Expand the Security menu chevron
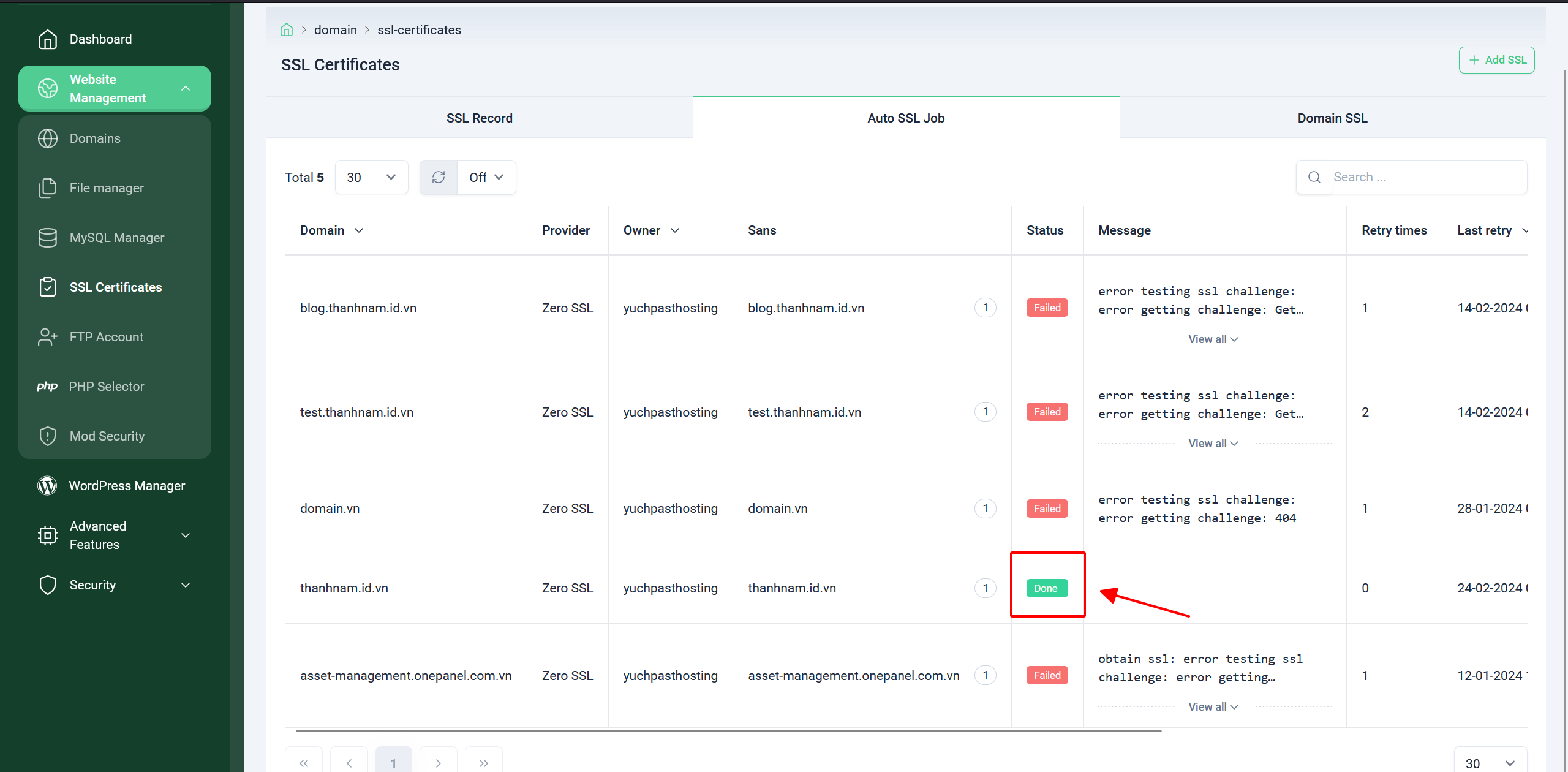The height and width of the screenshot is (772, 1568). (x=186, y=585)
